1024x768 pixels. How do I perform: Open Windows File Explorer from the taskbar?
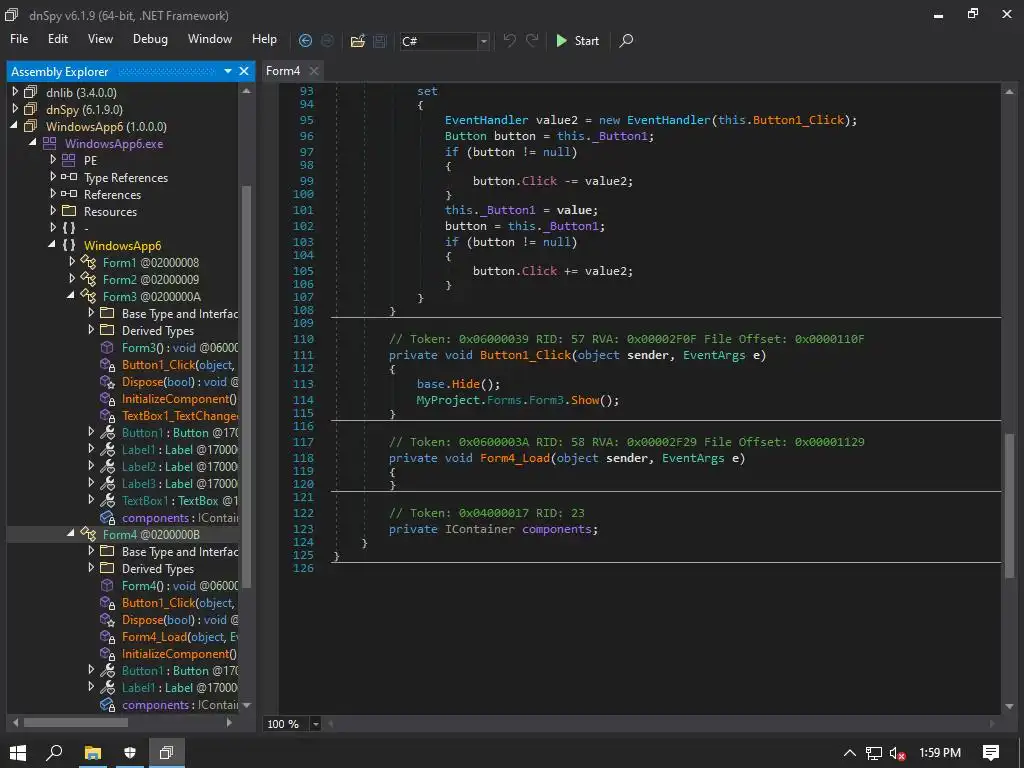(x=92, y=752)
